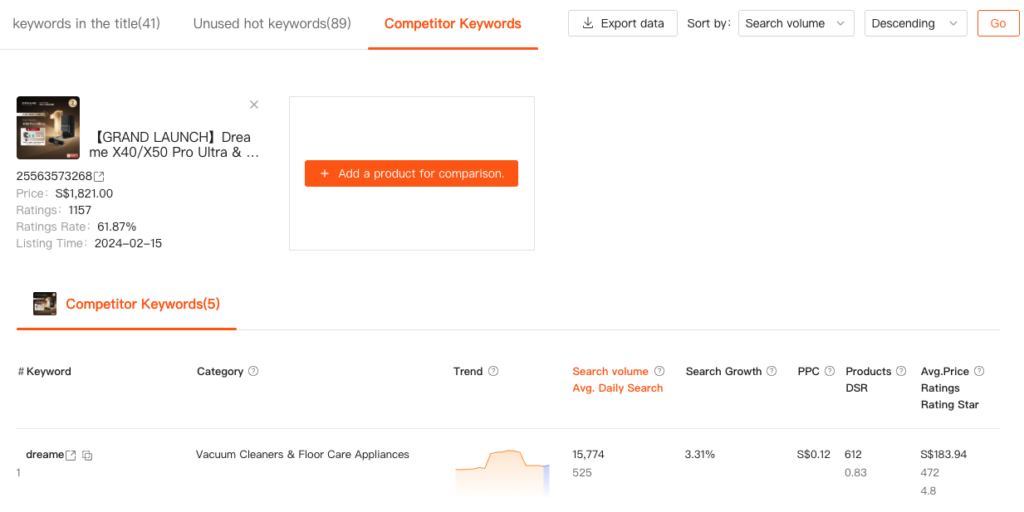Copy the dreame keyword using the copy icon
The height and width of the screenshot is (512, 1024).
(88, 456)
